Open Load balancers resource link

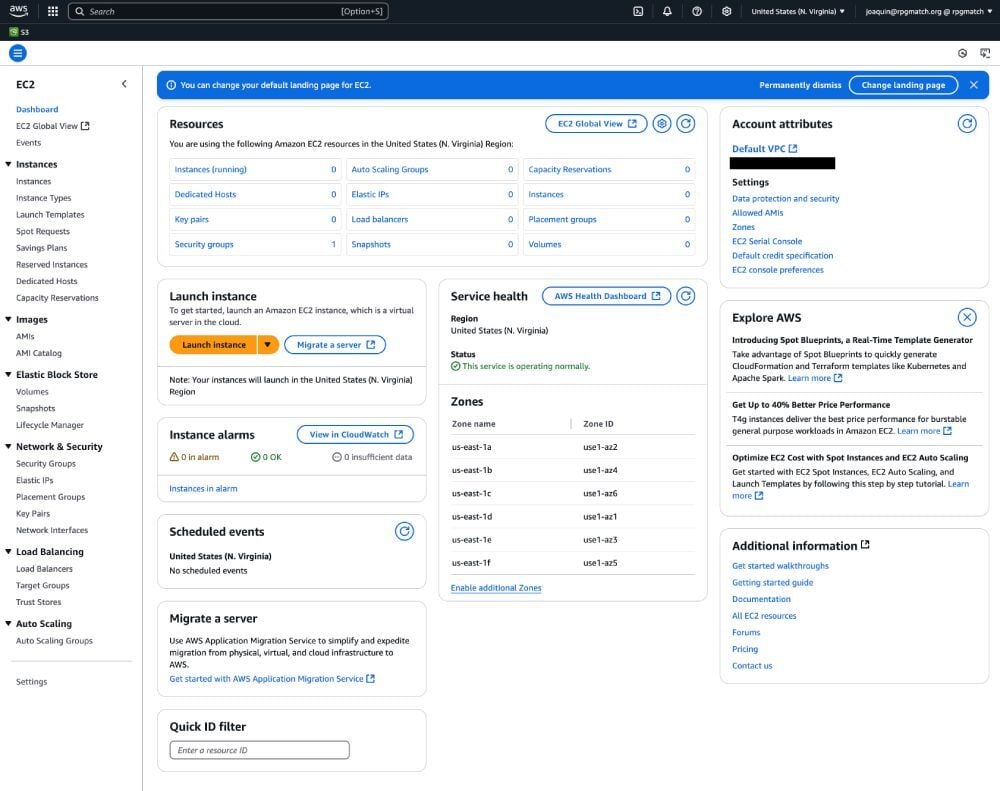pyautogui.click(x=379, y=219)
